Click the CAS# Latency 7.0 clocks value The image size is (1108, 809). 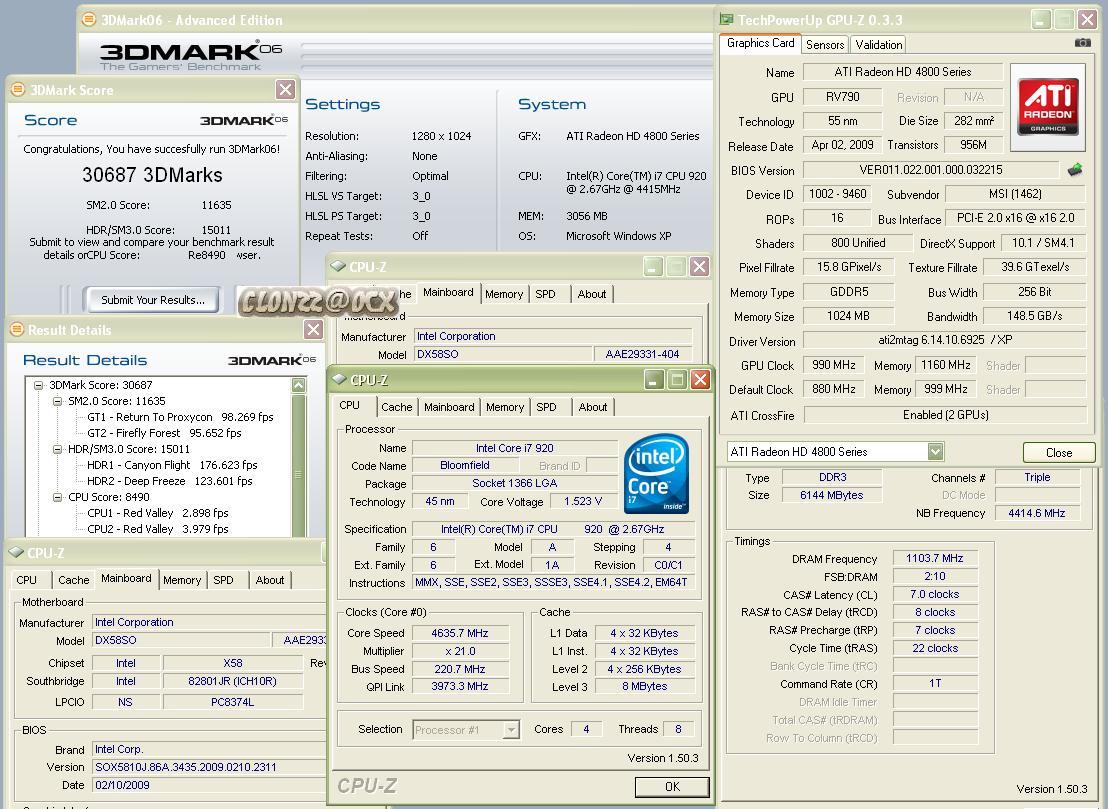click(935, 594)
